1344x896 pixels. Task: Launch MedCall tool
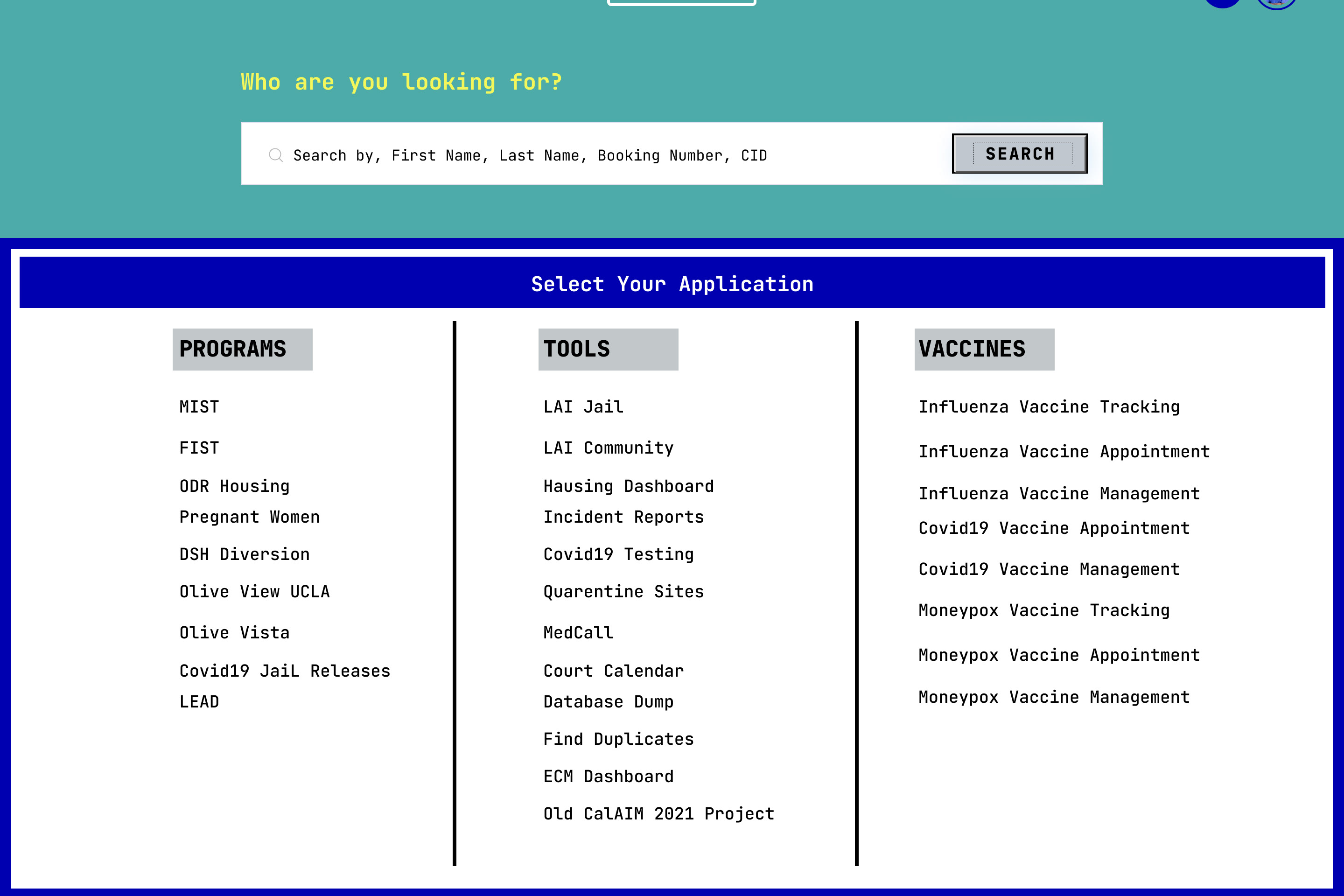[578, 633]
